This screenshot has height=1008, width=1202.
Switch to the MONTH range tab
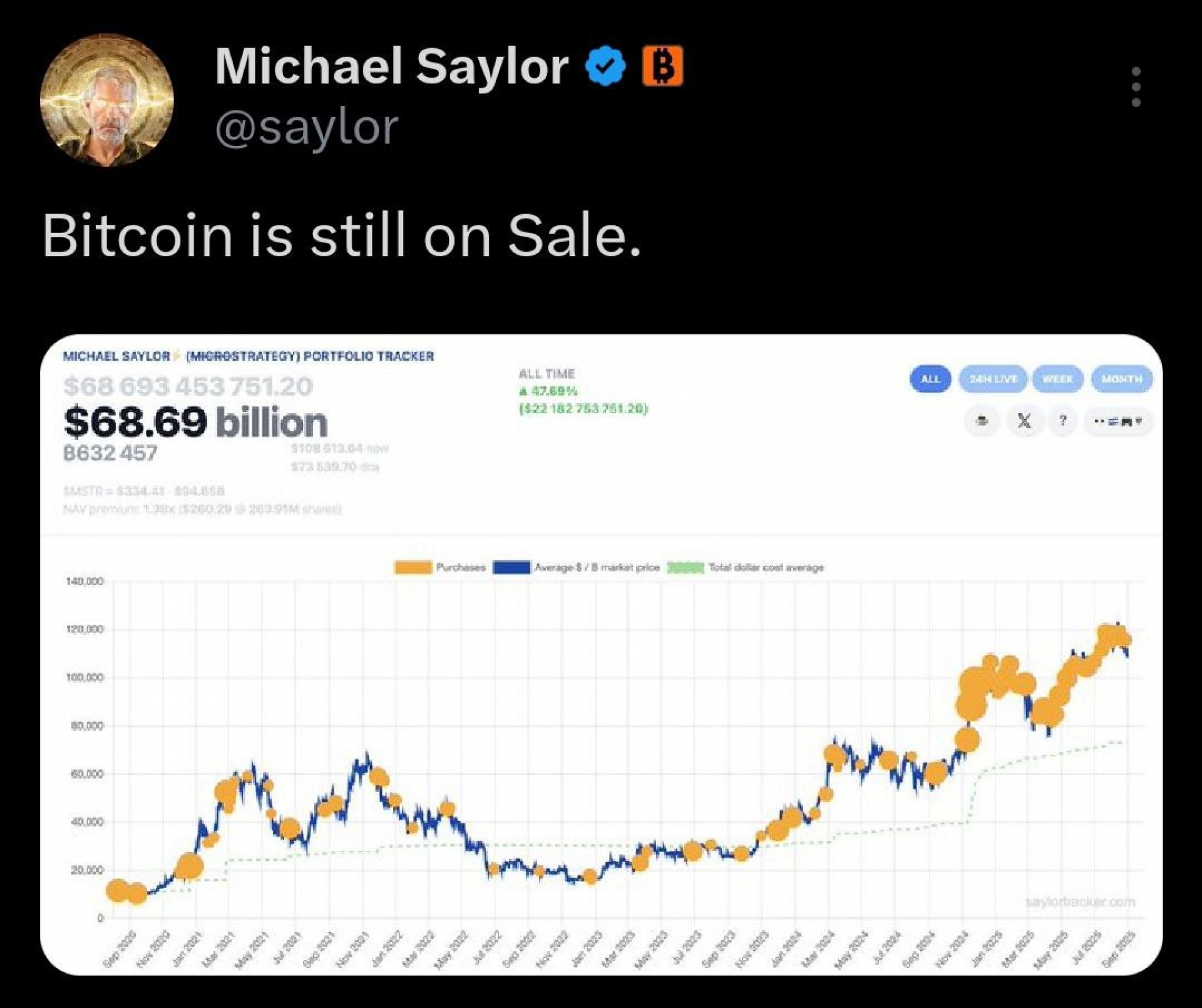1121,379
